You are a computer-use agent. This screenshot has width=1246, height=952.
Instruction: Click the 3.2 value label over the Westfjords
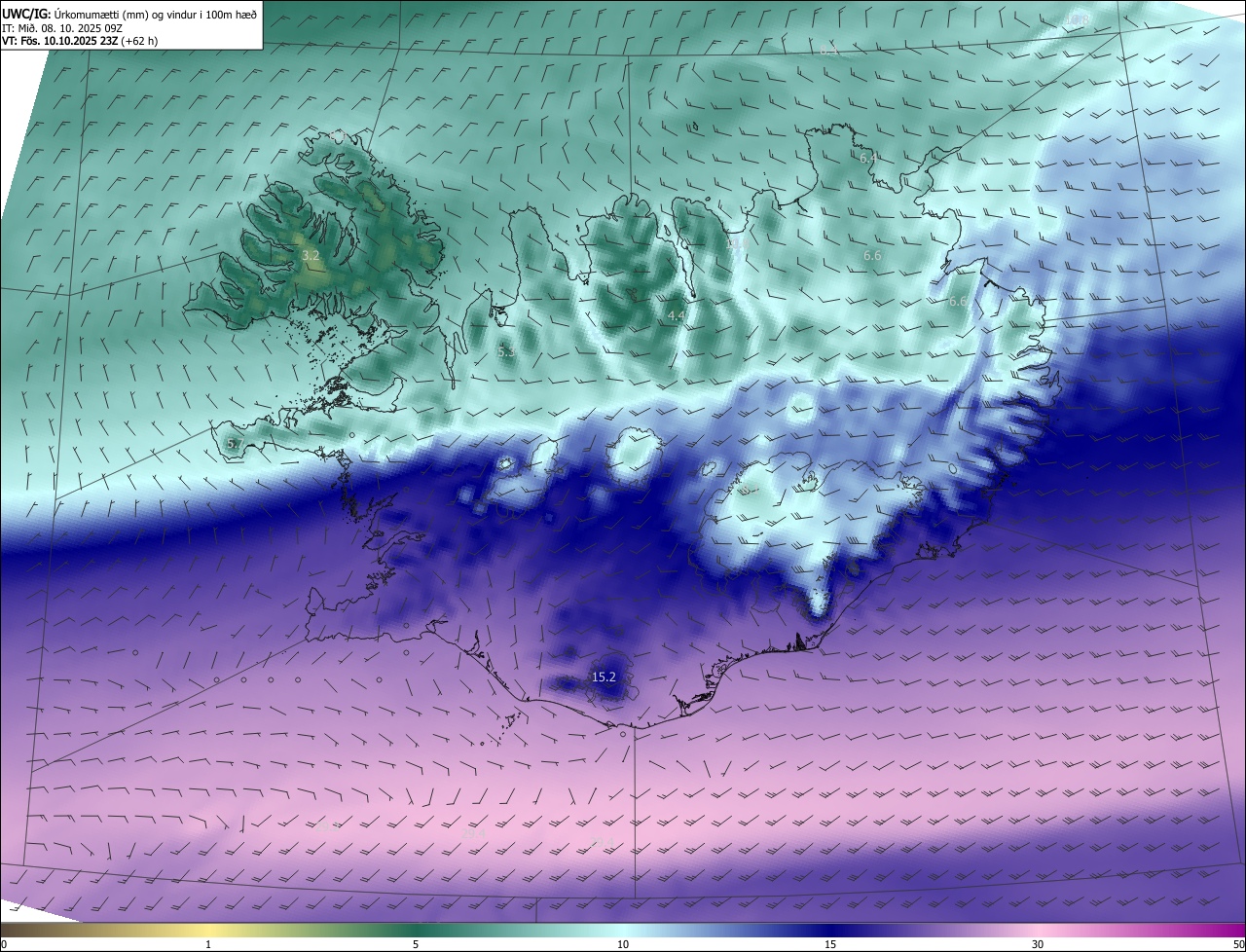pos(311,255)
